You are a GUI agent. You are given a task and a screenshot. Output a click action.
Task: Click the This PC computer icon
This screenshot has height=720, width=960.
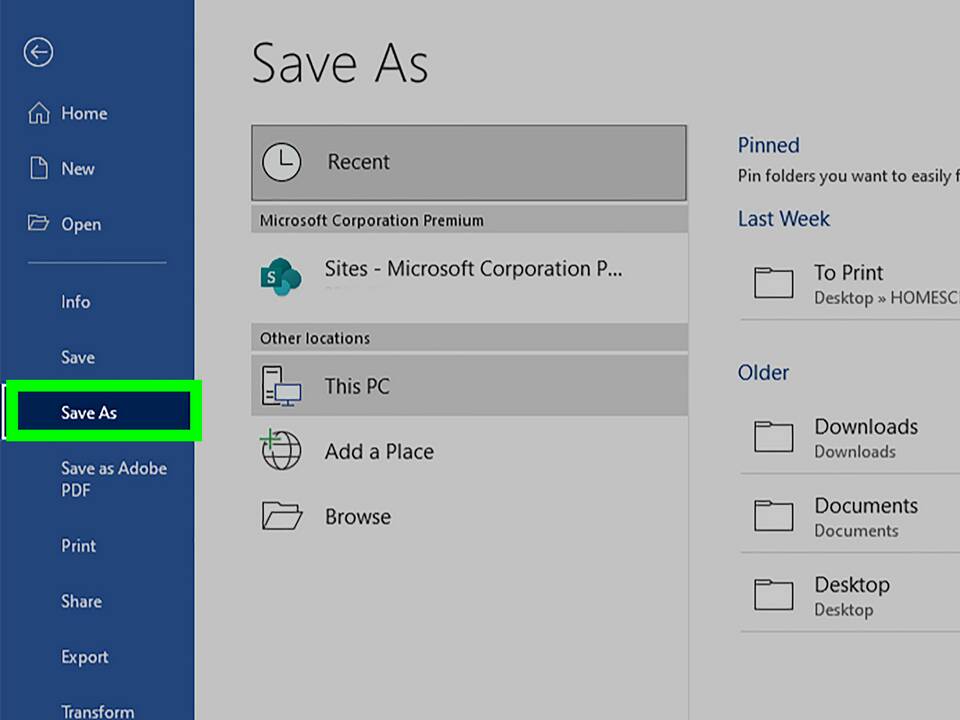[281, 386]
